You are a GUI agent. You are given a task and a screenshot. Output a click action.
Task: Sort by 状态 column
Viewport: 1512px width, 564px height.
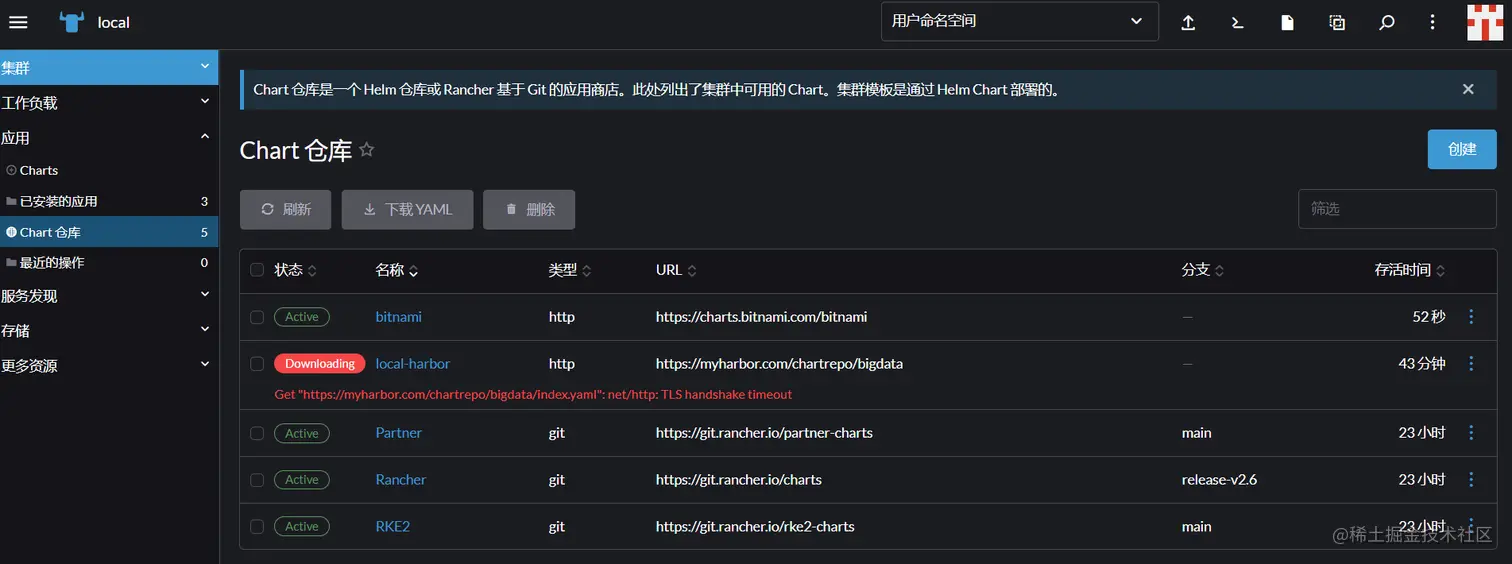pyautogui.click(x=296, y=270)
